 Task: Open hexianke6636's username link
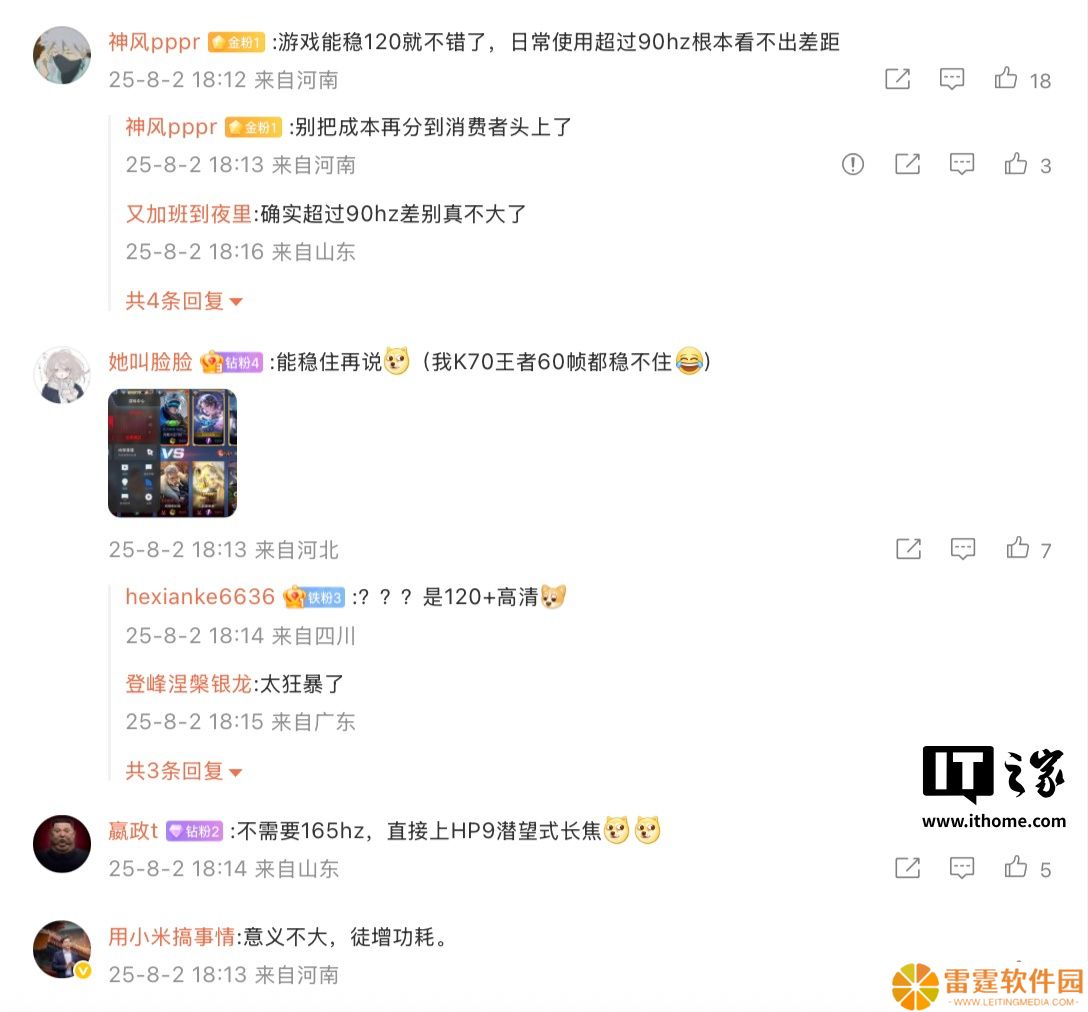200,596
